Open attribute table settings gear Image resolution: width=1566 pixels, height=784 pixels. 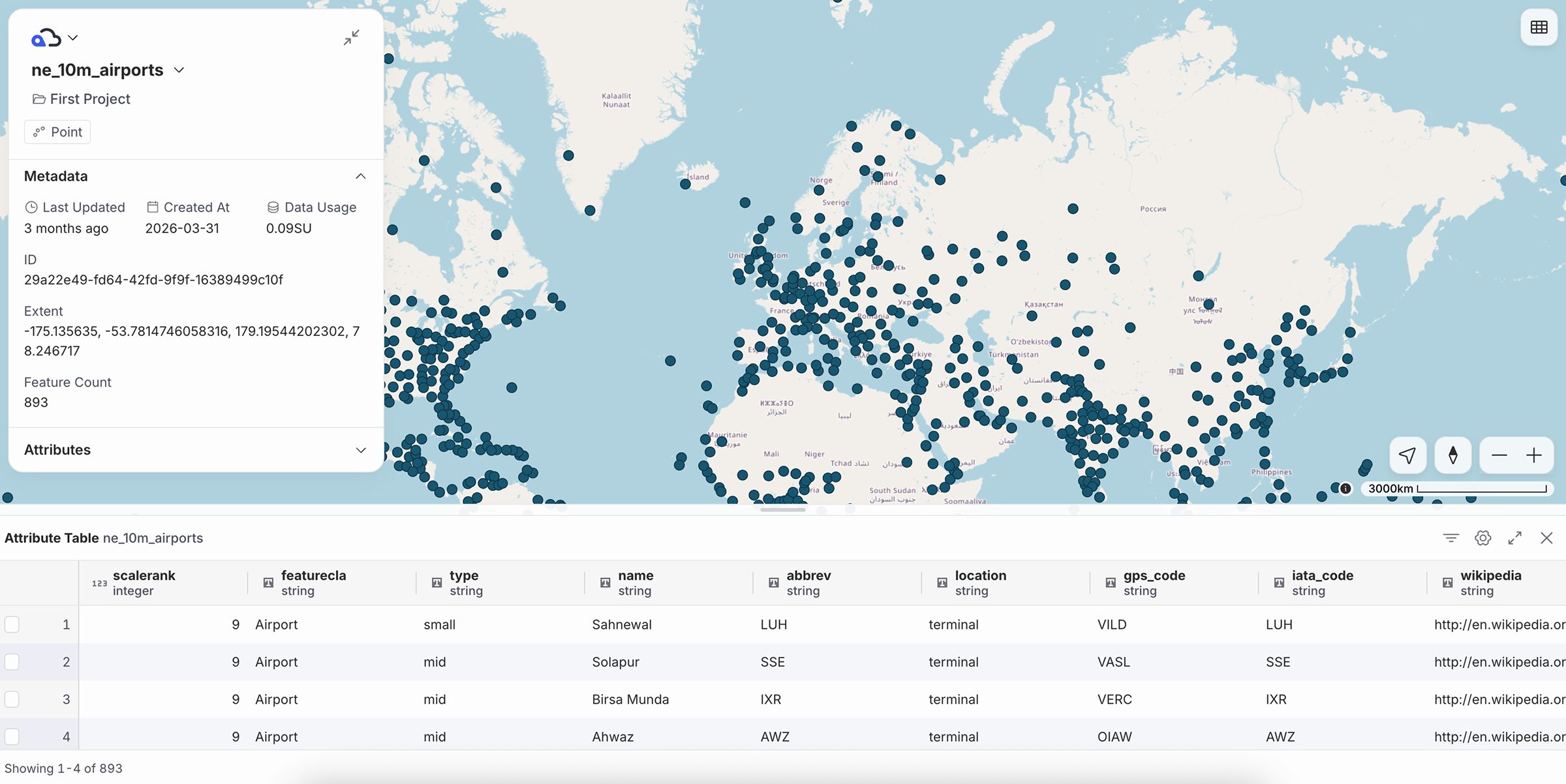[x=1483, y=538]
